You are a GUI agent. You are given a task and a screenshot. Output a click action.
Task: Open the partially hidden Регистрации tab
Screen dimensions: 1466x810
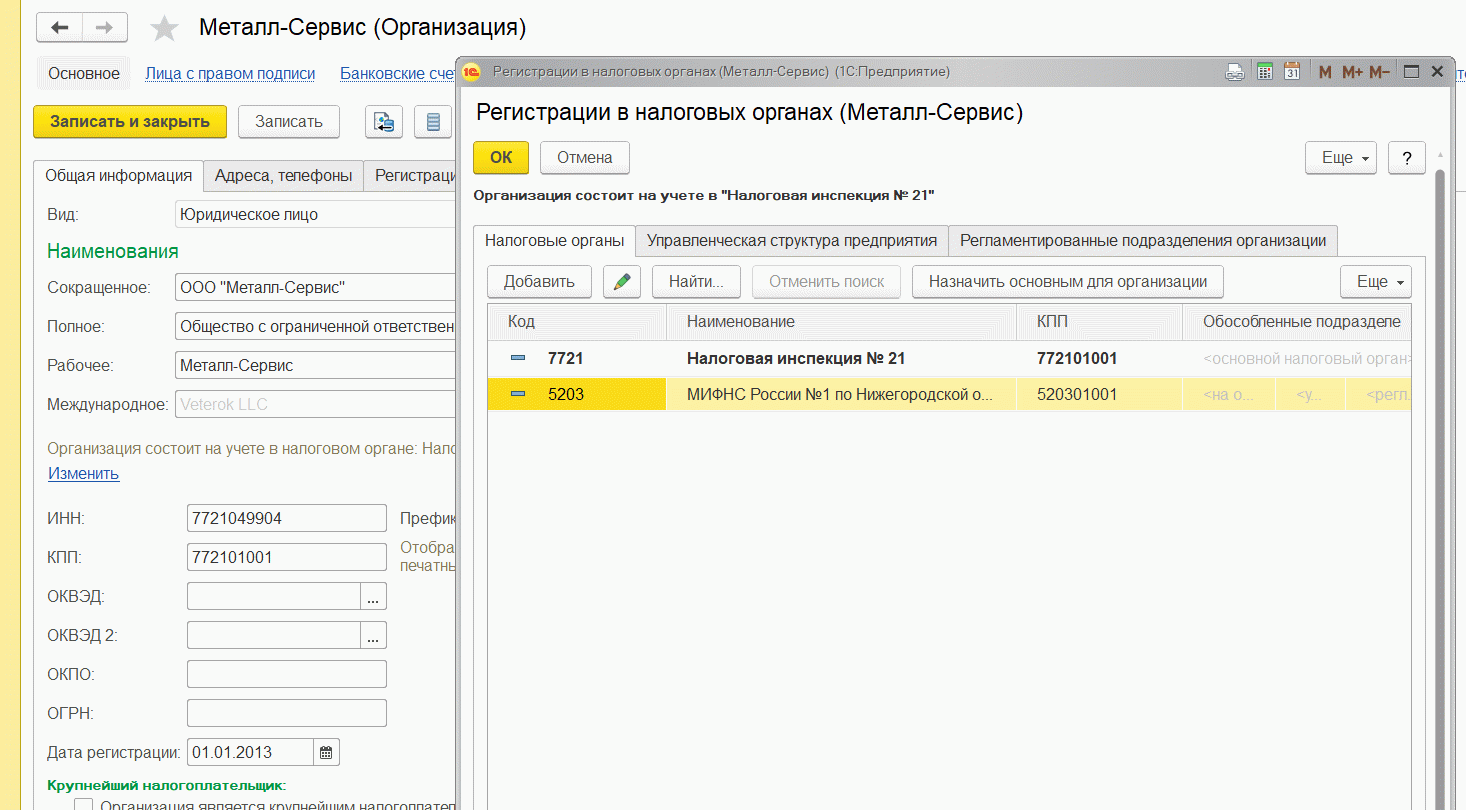(x=410, y=175)
